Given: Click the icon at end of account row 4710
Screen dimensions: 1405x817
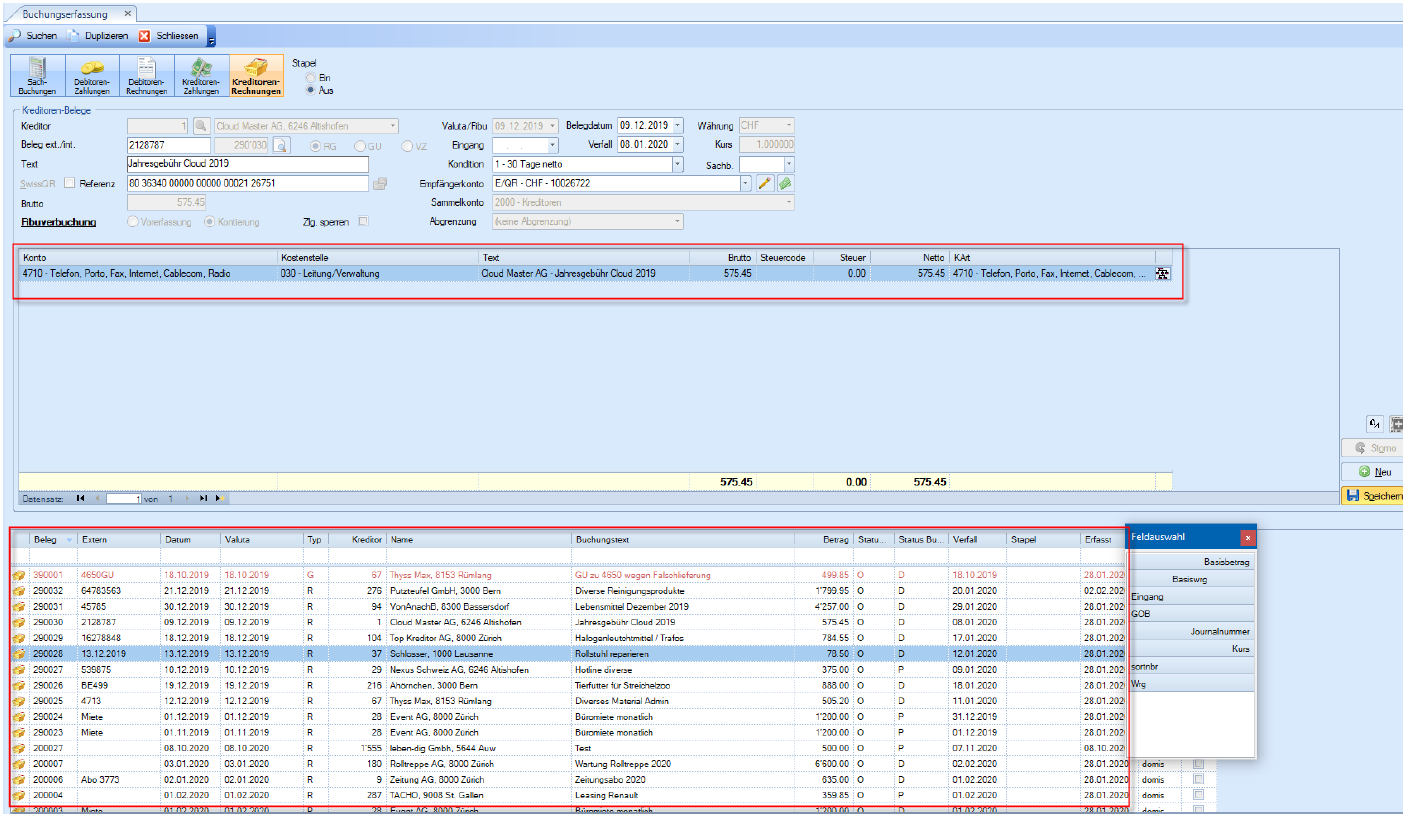Looking at the screenshot, I should (x=1163, y=273).
